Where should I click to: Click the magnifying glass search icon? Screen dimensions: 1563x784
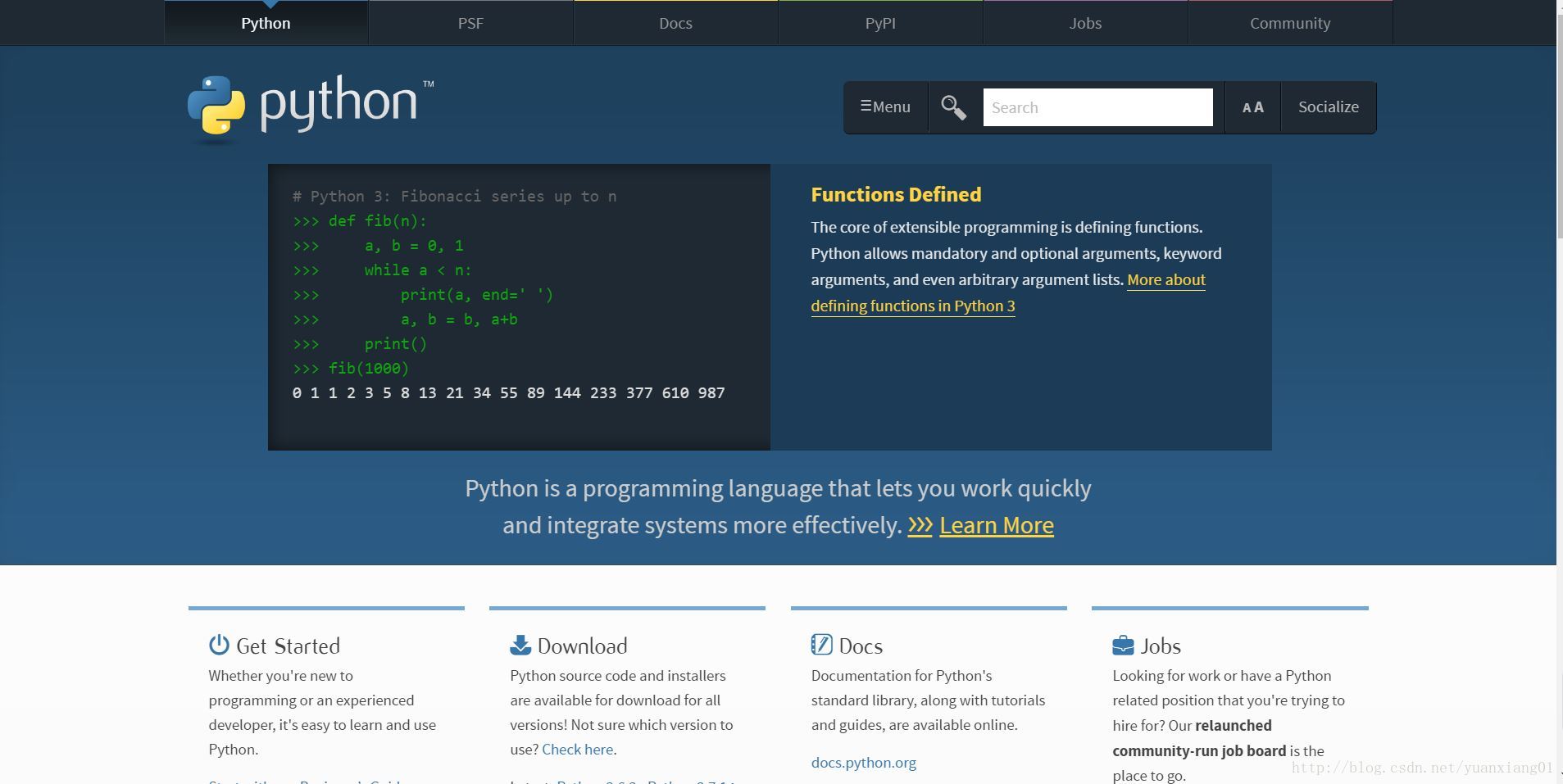click(954, 107)
